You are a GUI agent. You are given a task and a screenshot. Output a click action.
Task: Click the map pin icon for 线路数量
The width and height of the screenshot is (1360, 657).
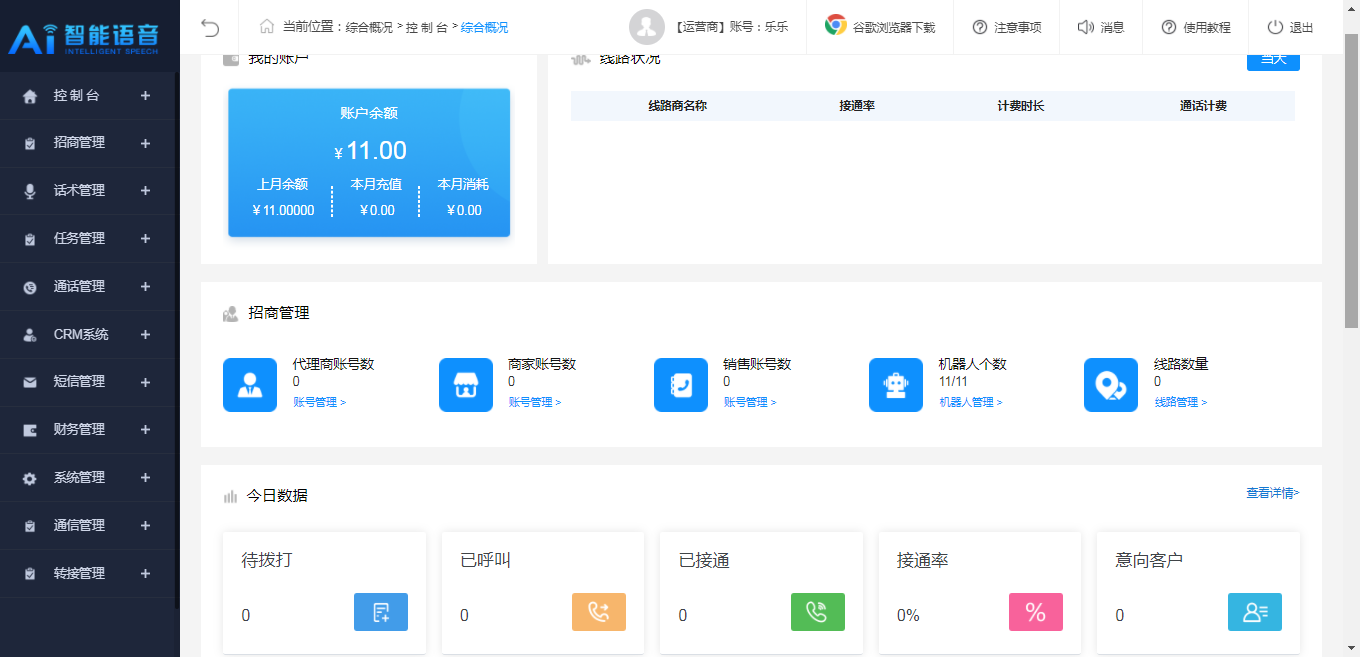point(1111,385)
